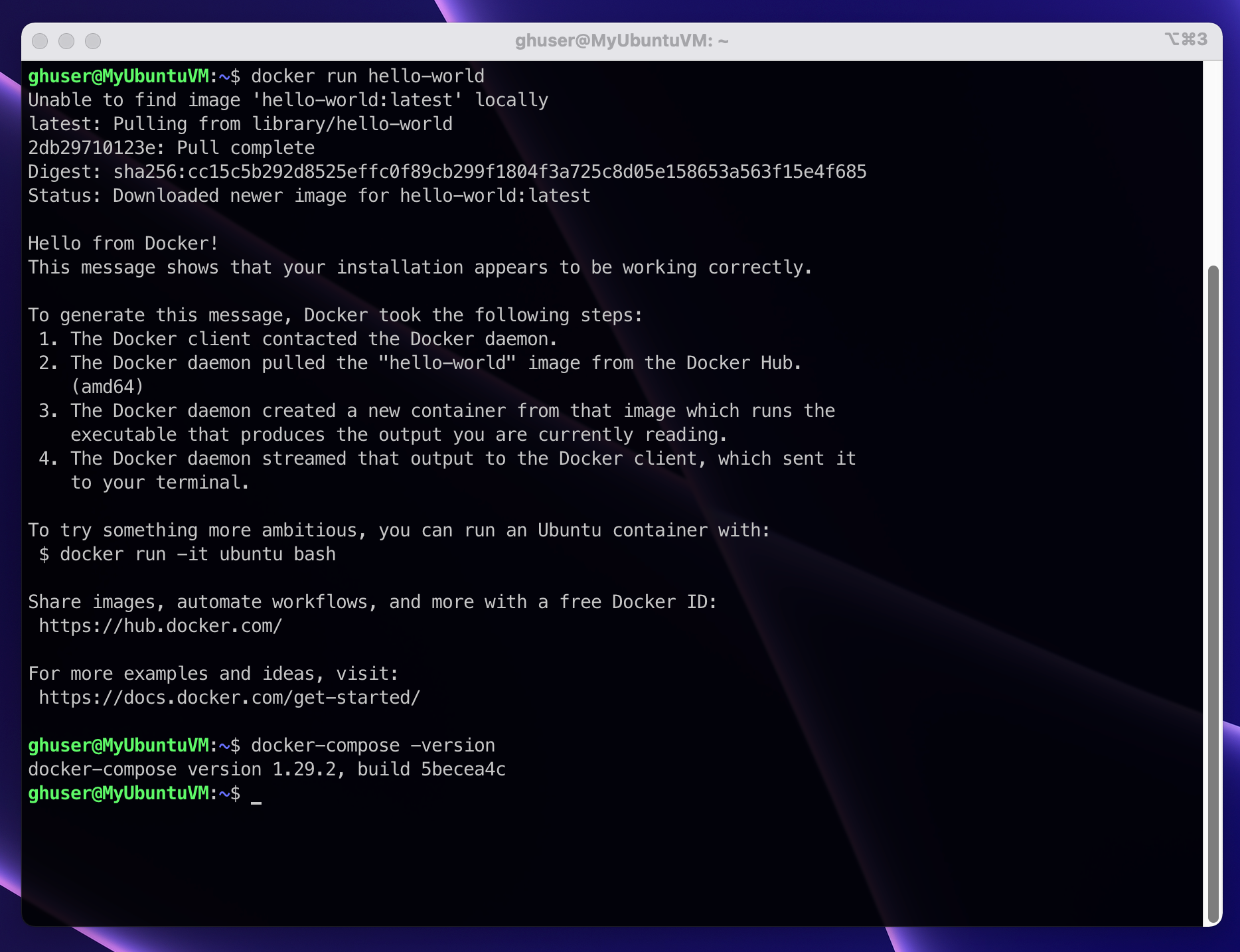Viewport: 1240px width, 952px height.
Task: Click the 'docker run hello-world' command text
Action: click(368, 76)
